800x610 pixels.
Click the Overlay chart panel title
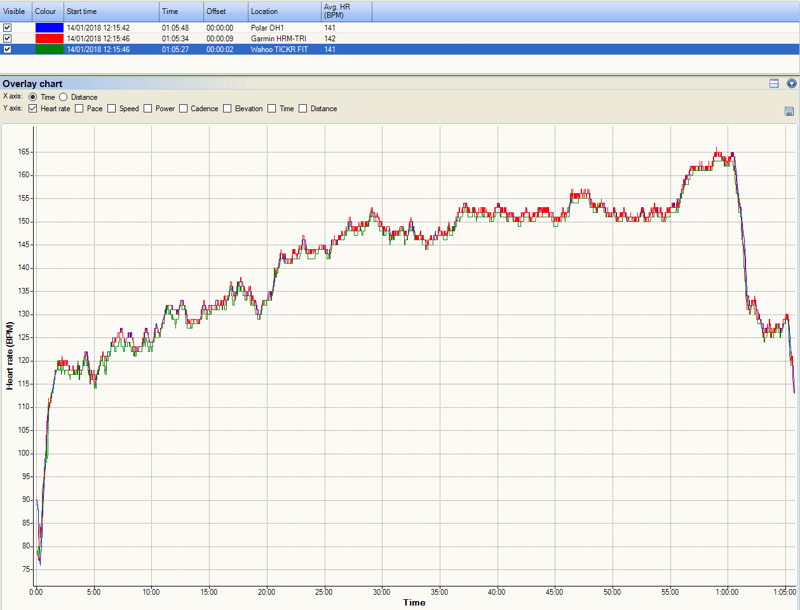tap(32, 84)
